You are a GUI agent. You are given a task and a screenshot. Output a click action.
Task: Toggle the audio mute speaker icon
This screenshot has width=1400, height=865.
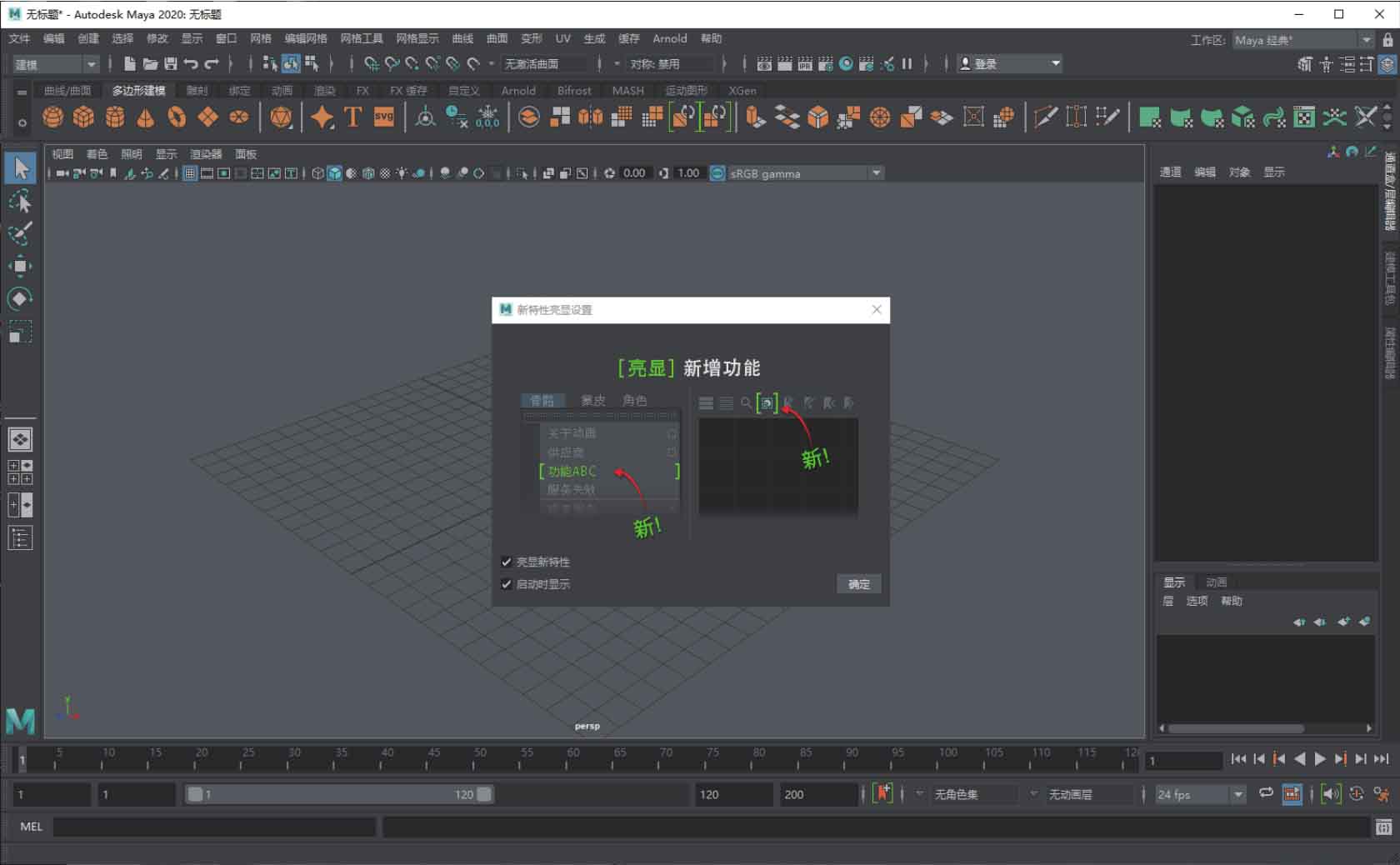coord(1331,794)
